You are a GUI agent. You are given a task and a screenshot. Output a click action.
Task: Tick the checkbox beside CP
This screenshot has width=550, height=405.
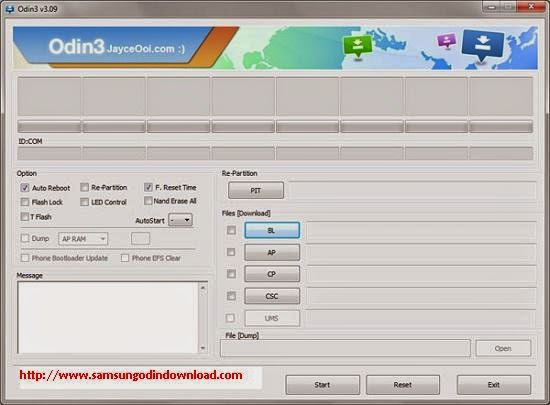coord(231,274)
